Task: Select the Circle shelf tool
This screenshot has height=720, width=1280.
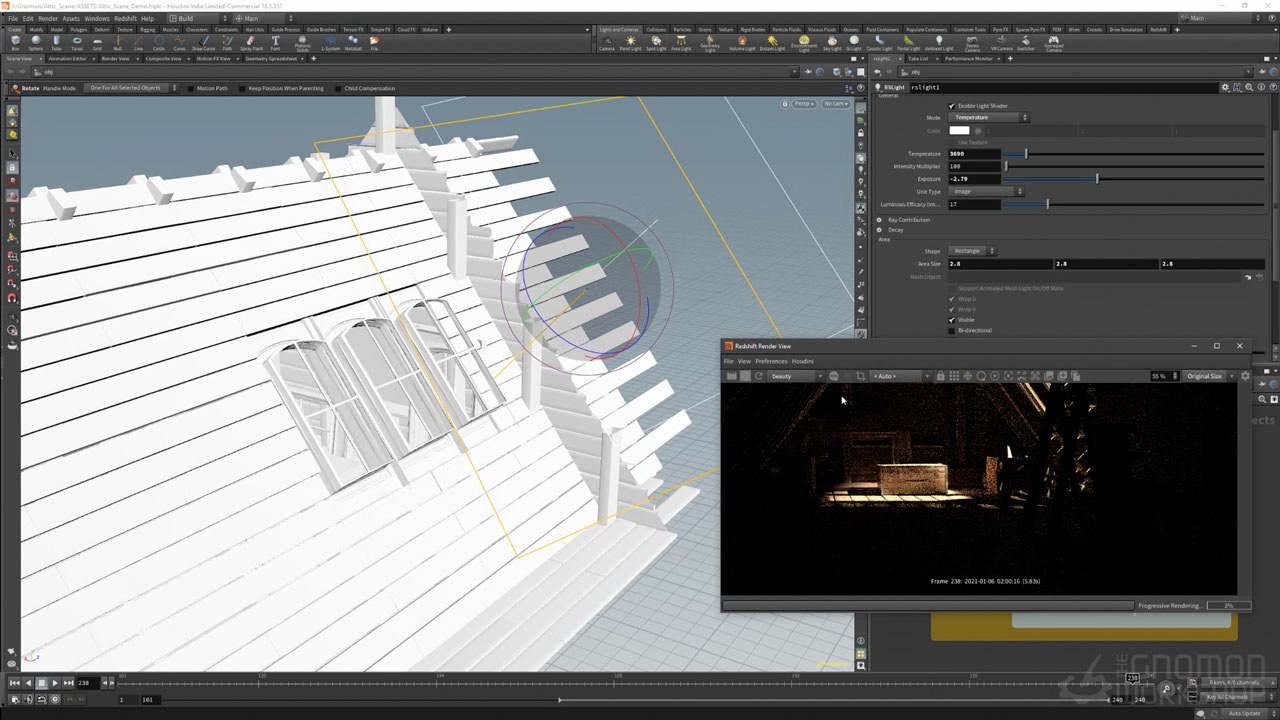Action: coord(159,43)
